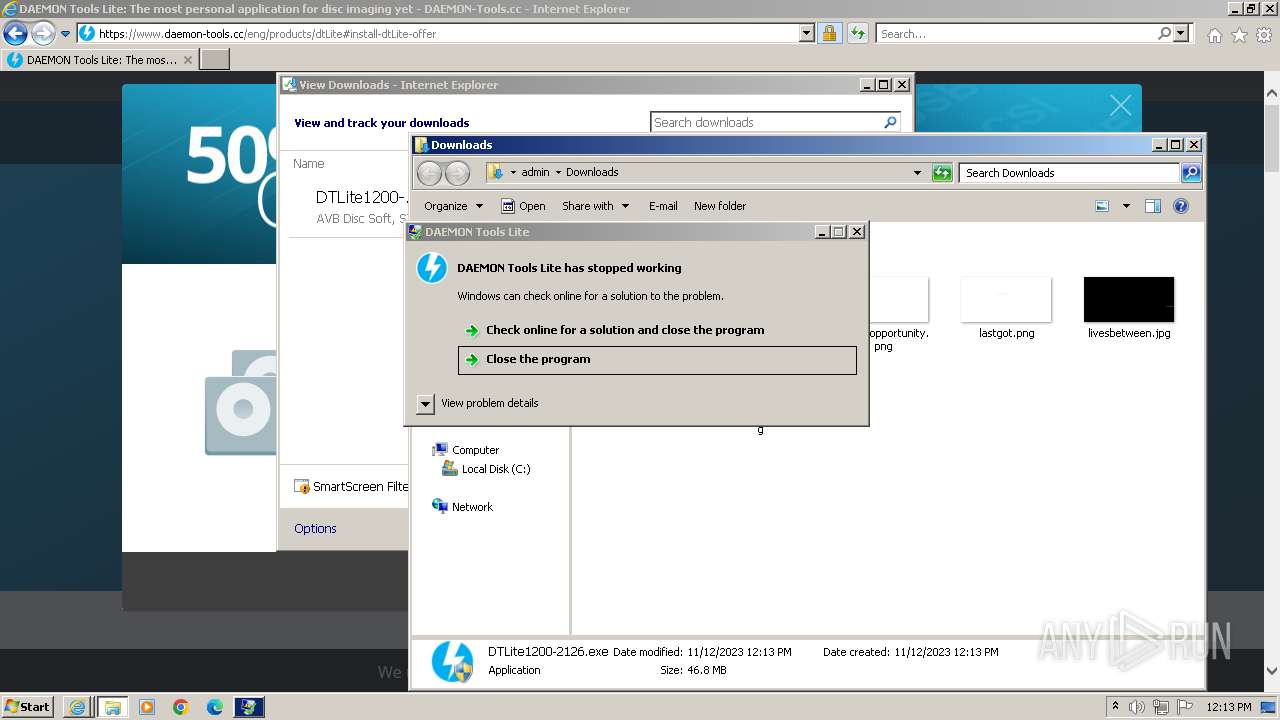Viewport: 1280px width, 720px height.
Task: Open media player taskbar icon
Action: 147,707
